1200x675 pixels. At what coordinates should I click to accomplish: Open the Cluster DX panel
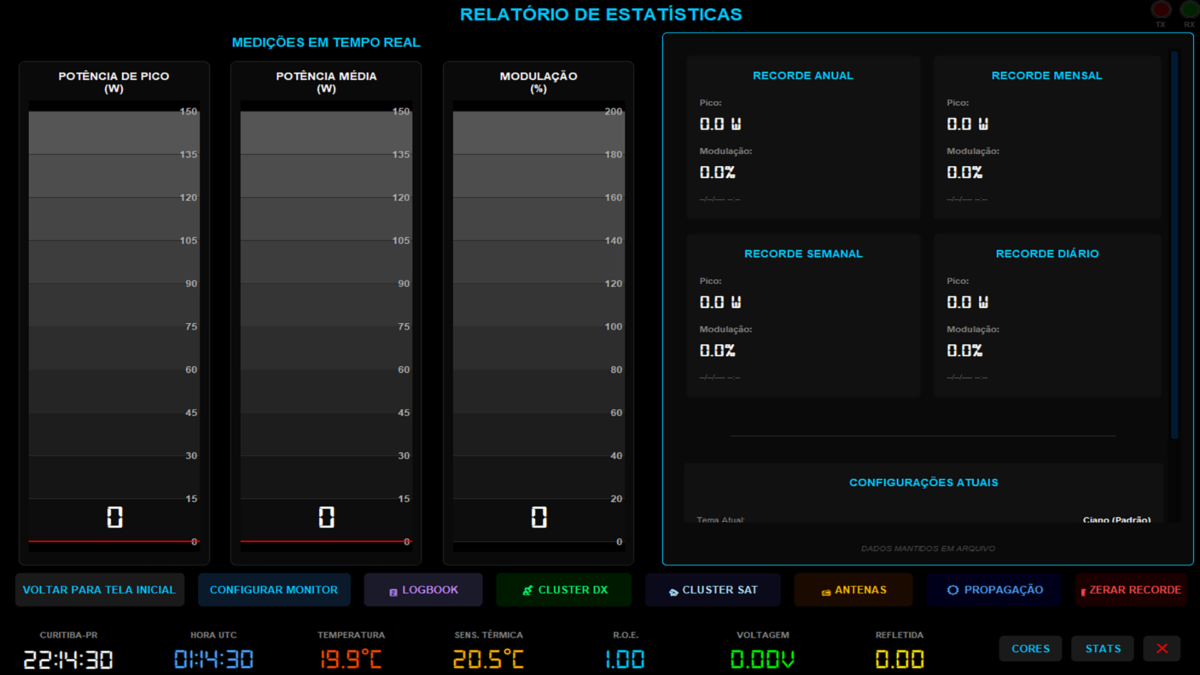[564, 590]
